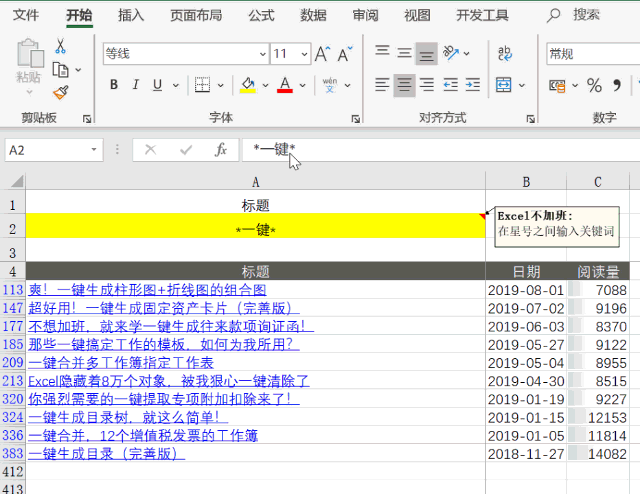Switch to the 视图 tab
The height and width of the screenshot is (494, 640).
(417, 15)
